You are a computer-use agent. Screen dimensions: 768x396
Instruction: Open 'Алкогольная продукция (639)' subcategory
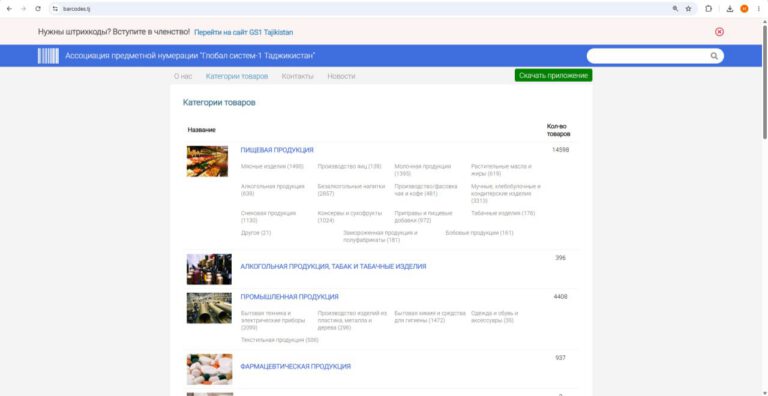point(273,190)
